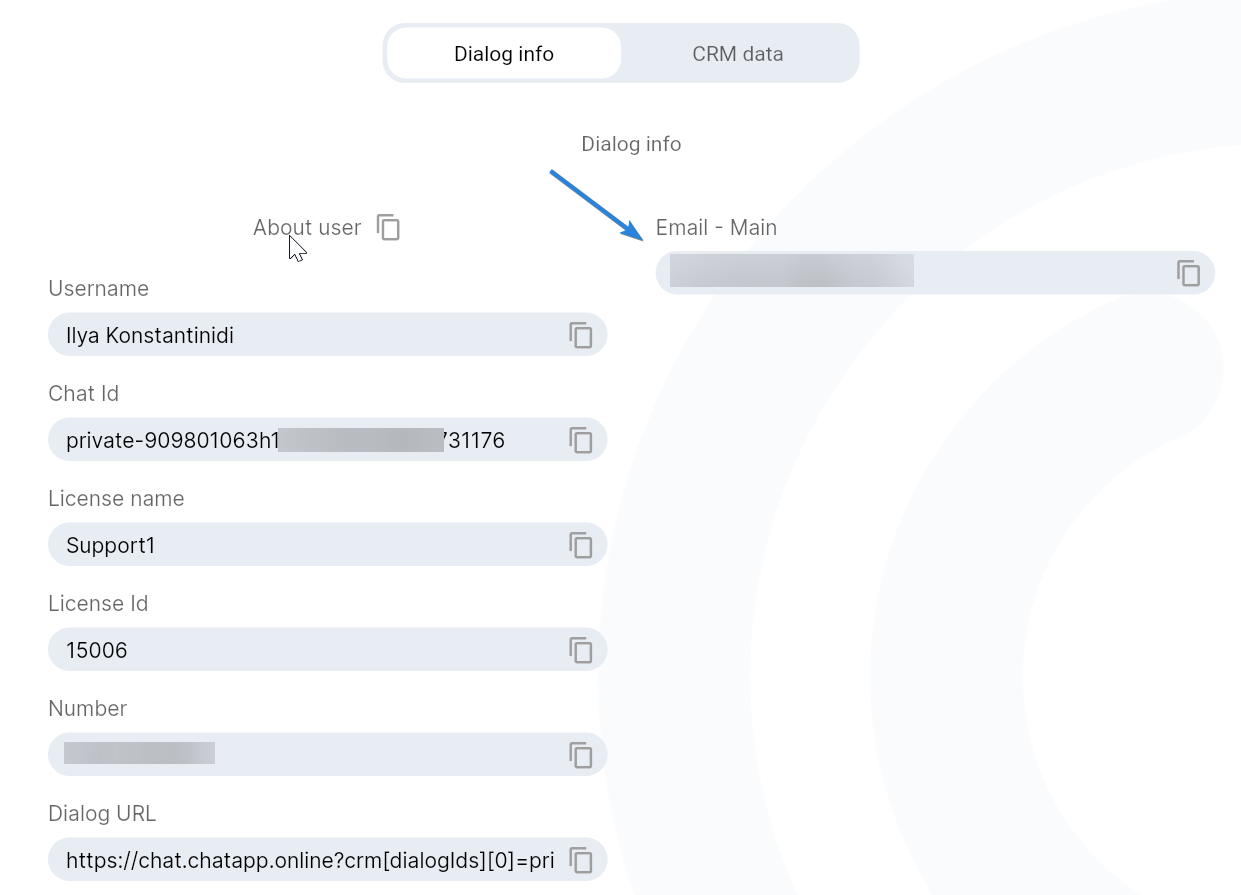Click the Username field with Ilya Konstantinidi
This screenshot has width=1241, height=895.
point(300,335)
